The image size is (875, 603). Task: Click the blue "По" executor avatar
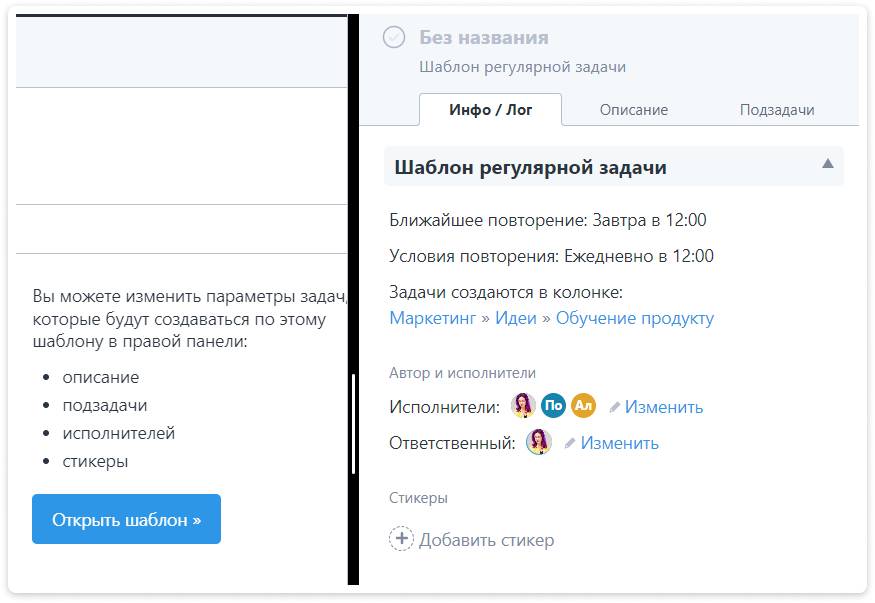pos(553,406)
